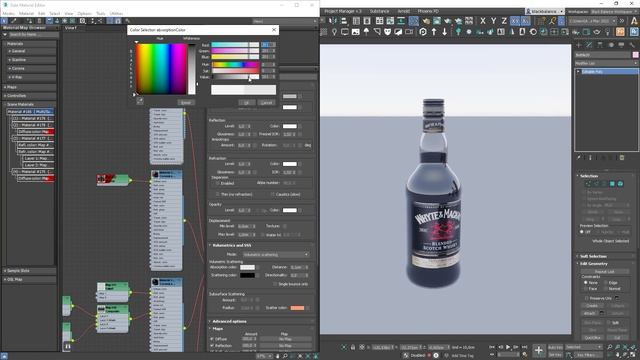Click the Attach button in Edit Geometry

(589, 313)
